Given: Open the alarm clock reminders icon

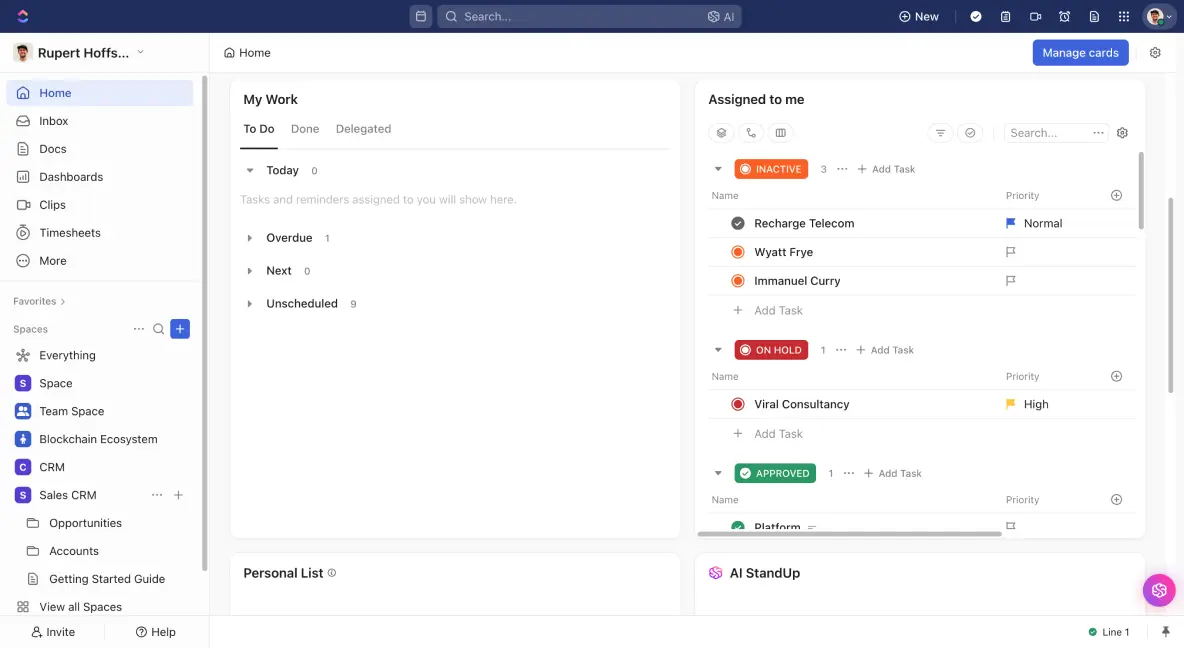Looking at the screenshot, I should pyautogui.click(x=1065, y=17).
